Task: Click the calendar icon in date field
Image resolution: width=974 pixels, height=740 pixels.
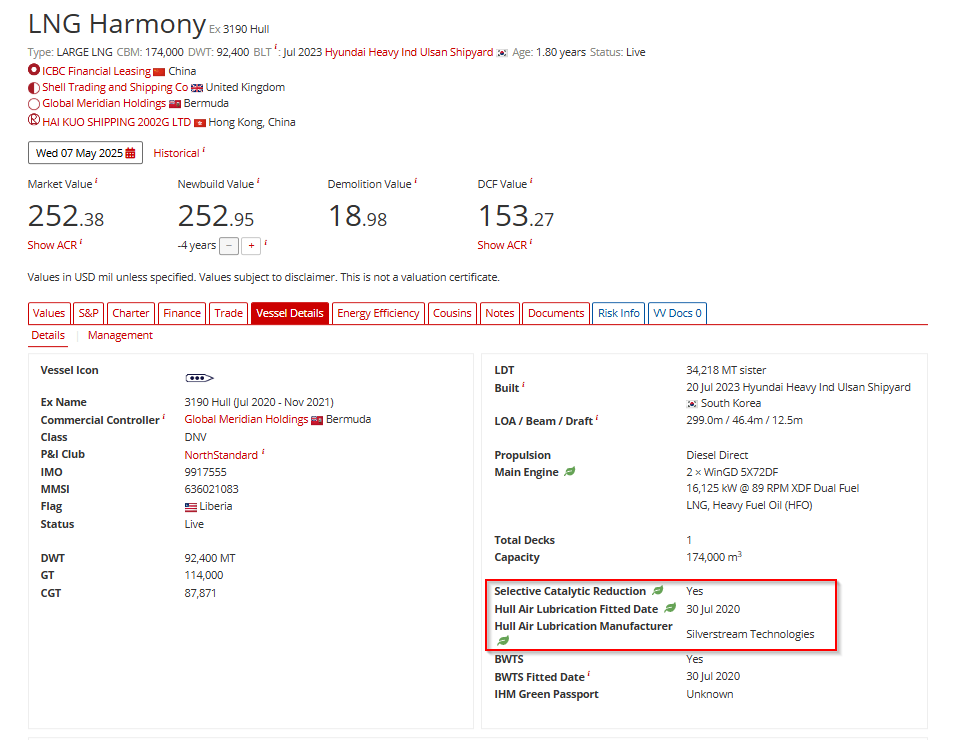Action: 130,153
